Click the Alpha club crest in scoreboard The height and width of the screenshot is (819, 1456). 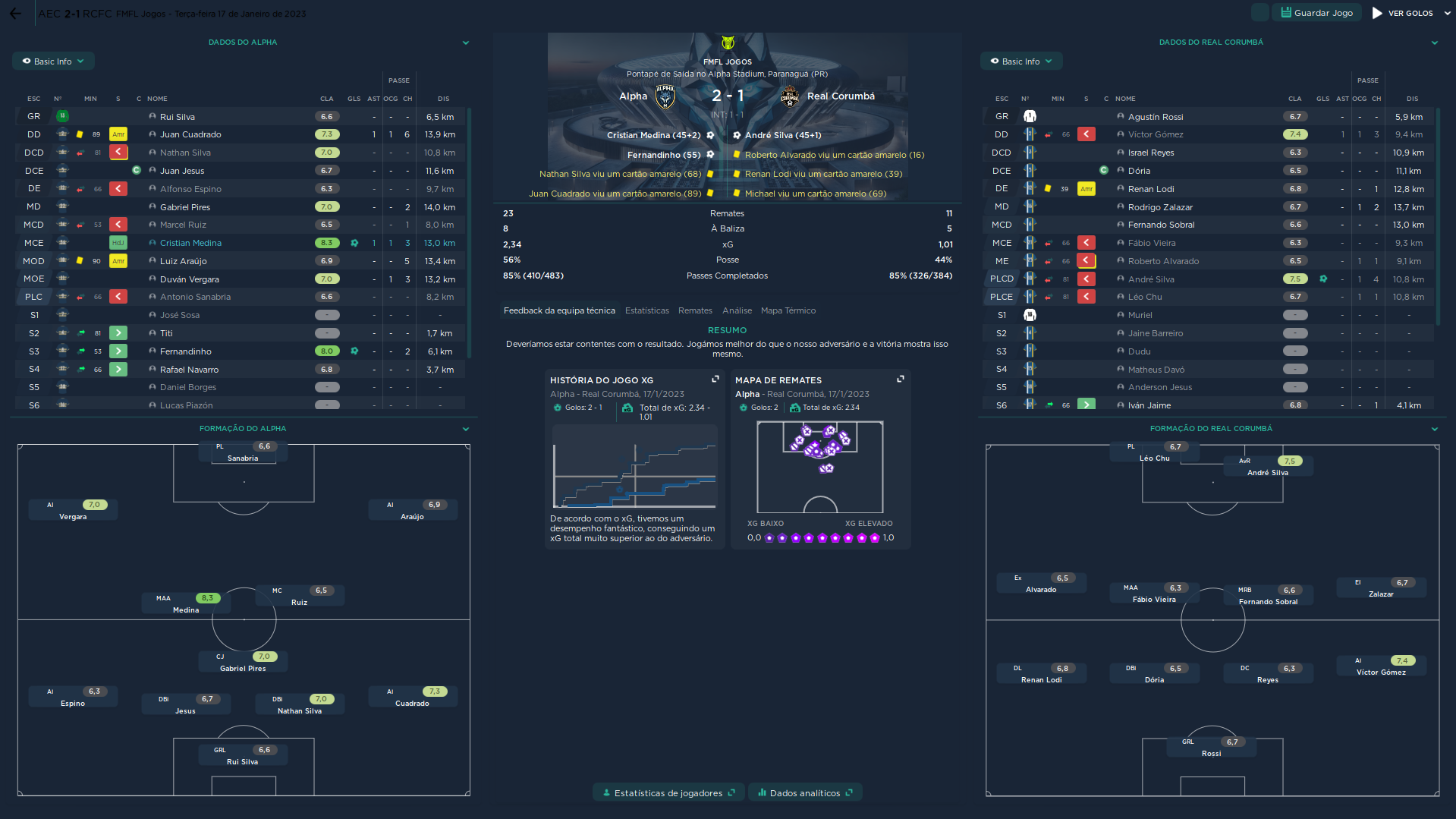point(665,96)
